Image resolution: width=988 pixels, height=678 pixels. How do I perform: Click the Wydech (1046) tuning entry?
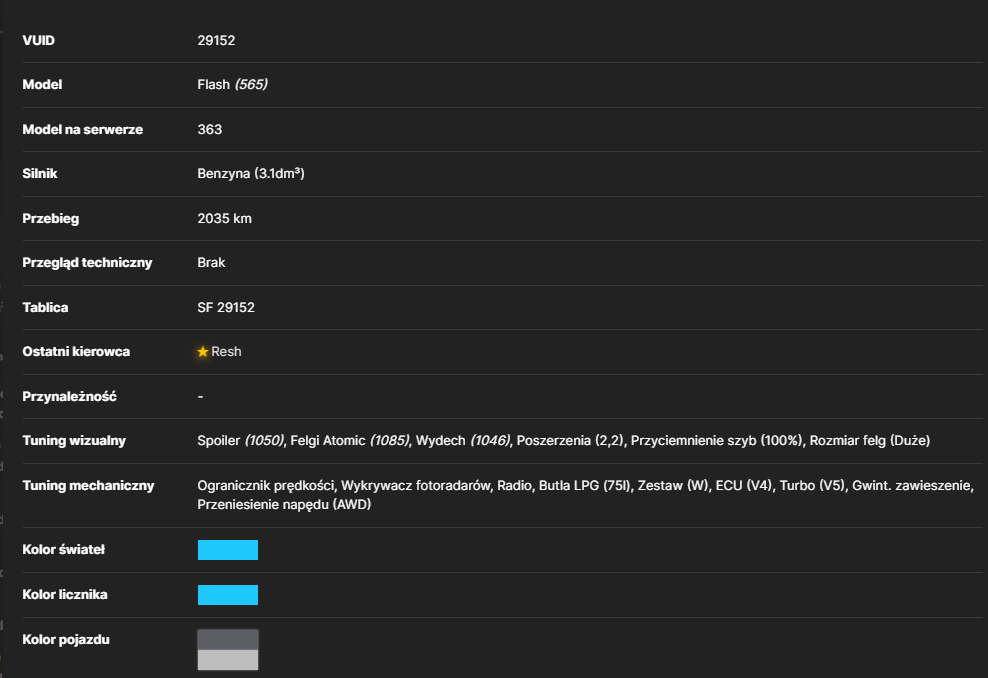[x=462, y=440]
